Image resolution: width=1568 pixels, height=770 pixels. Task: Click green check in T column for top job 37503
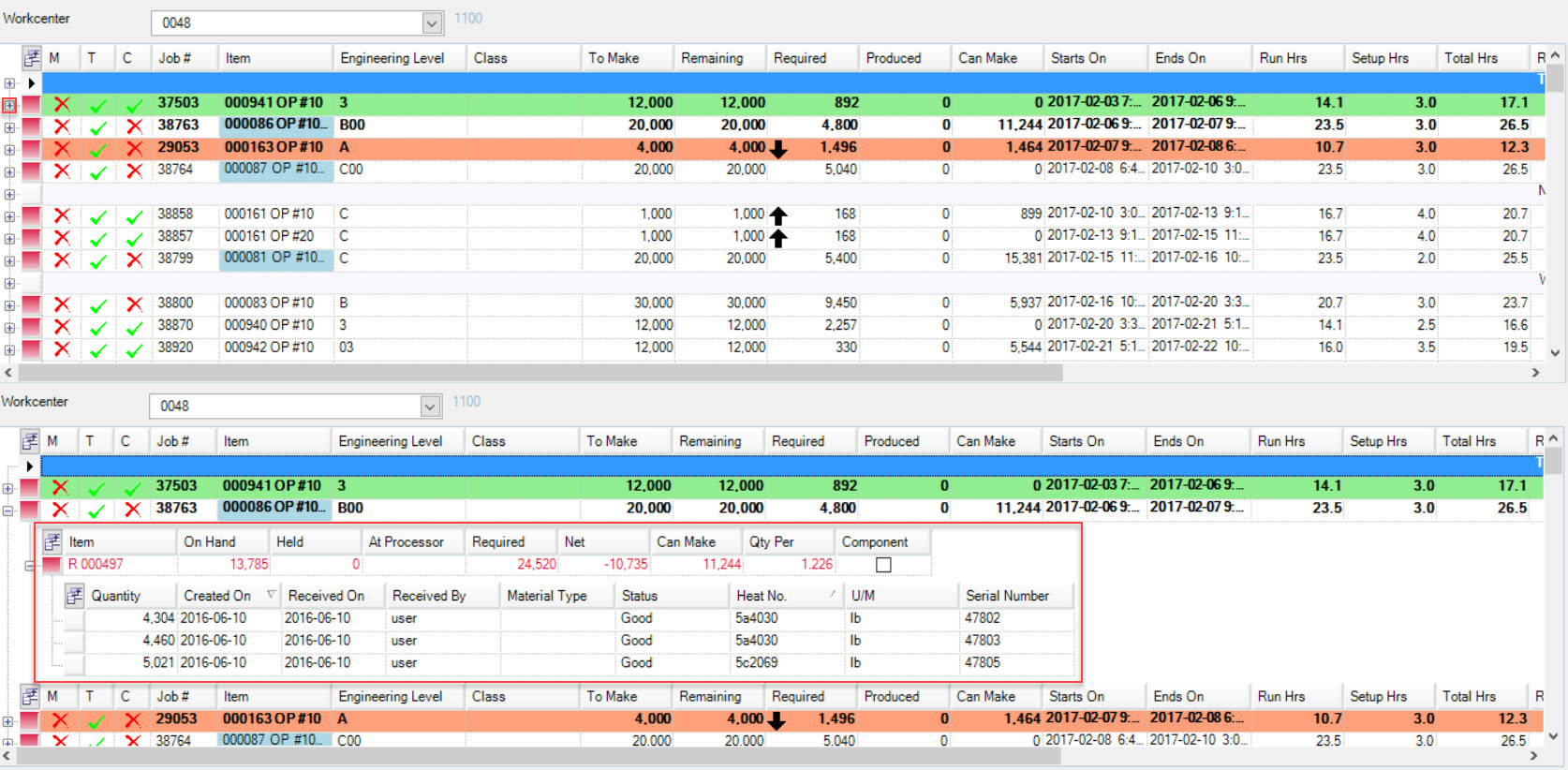(x=97, y=105)
